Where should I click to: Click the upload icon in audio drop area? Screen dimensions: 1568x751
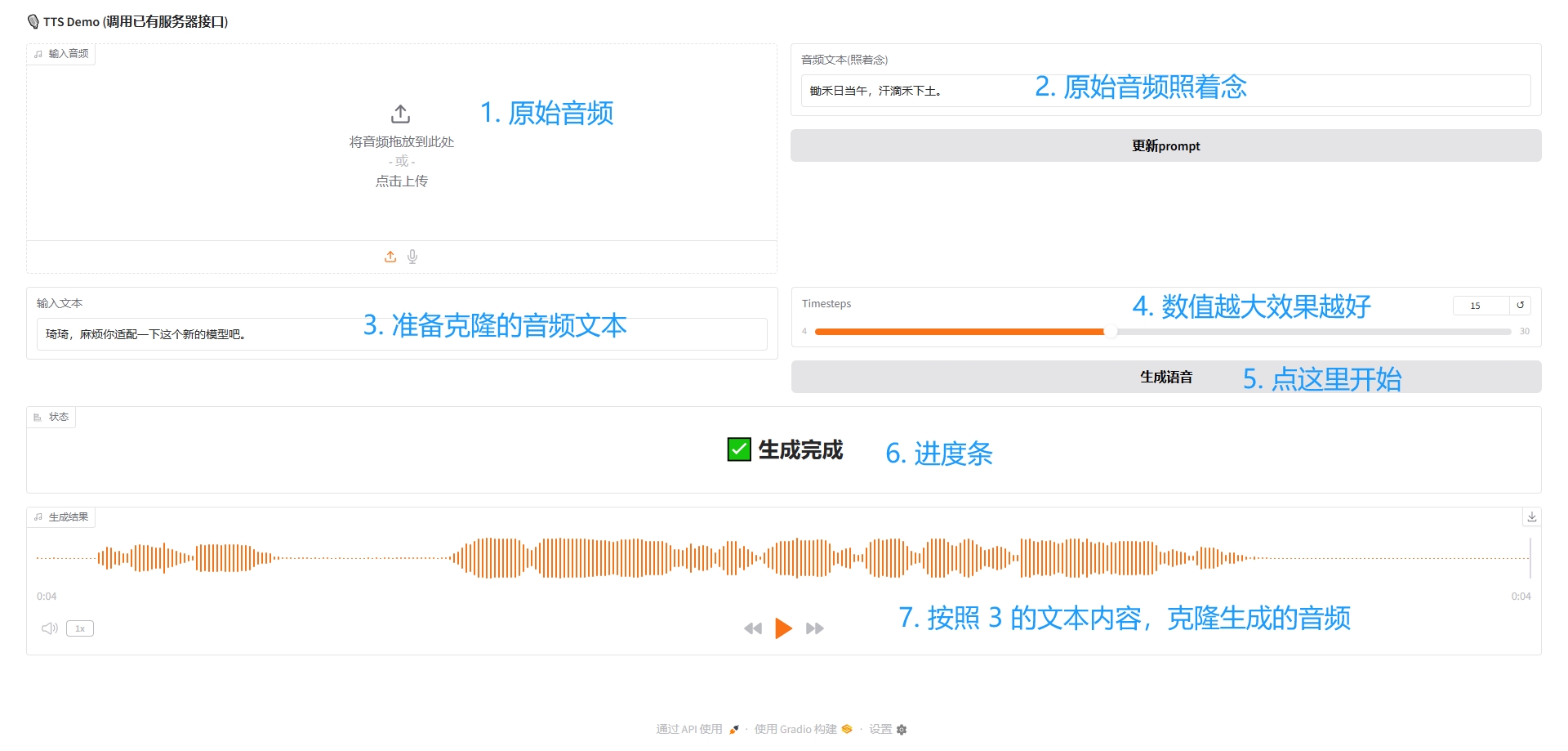(x=400, y=114)
